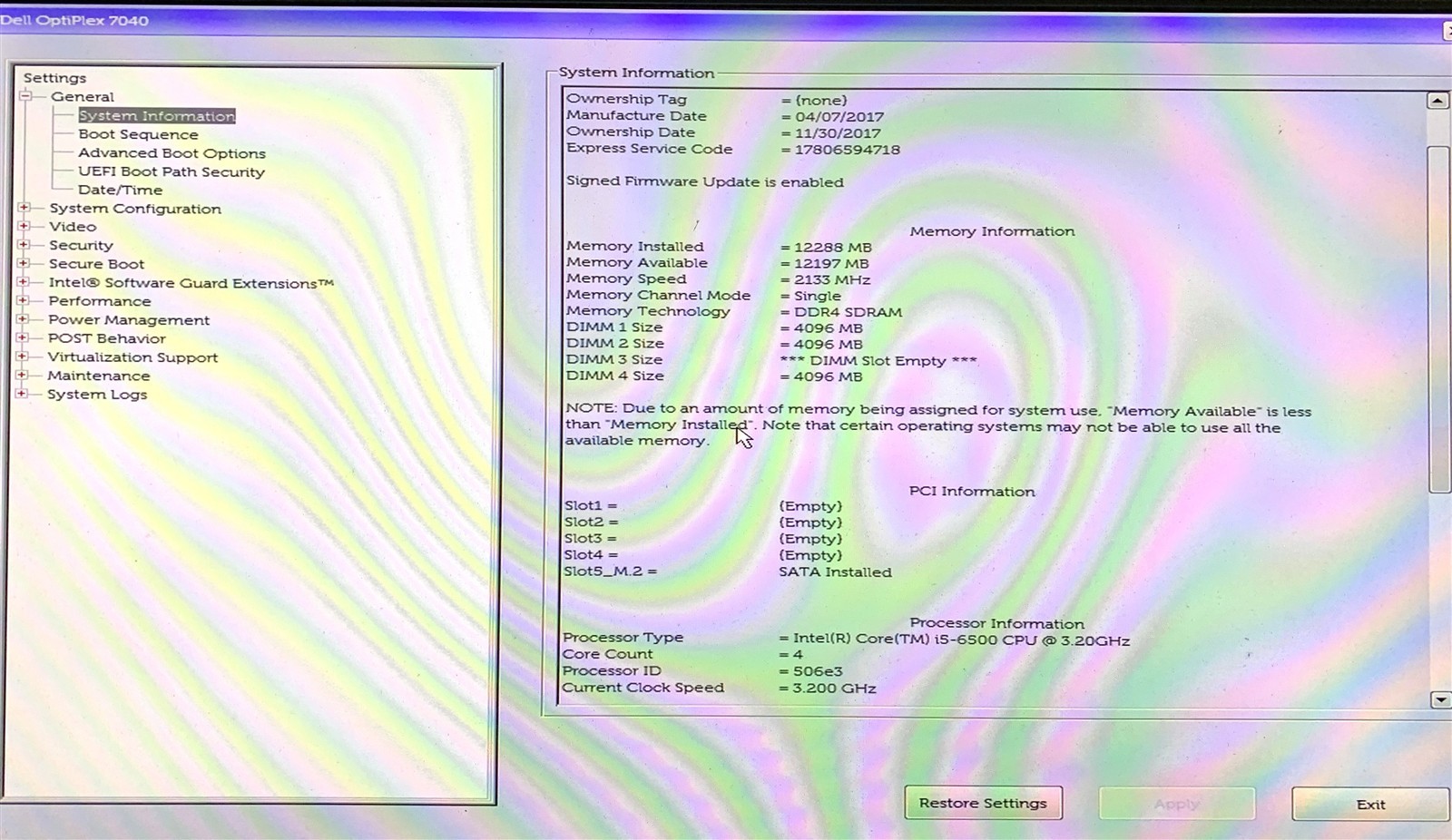Select UEFI Boot Path Security
The image size is (1452, 840).
(172, 171)
